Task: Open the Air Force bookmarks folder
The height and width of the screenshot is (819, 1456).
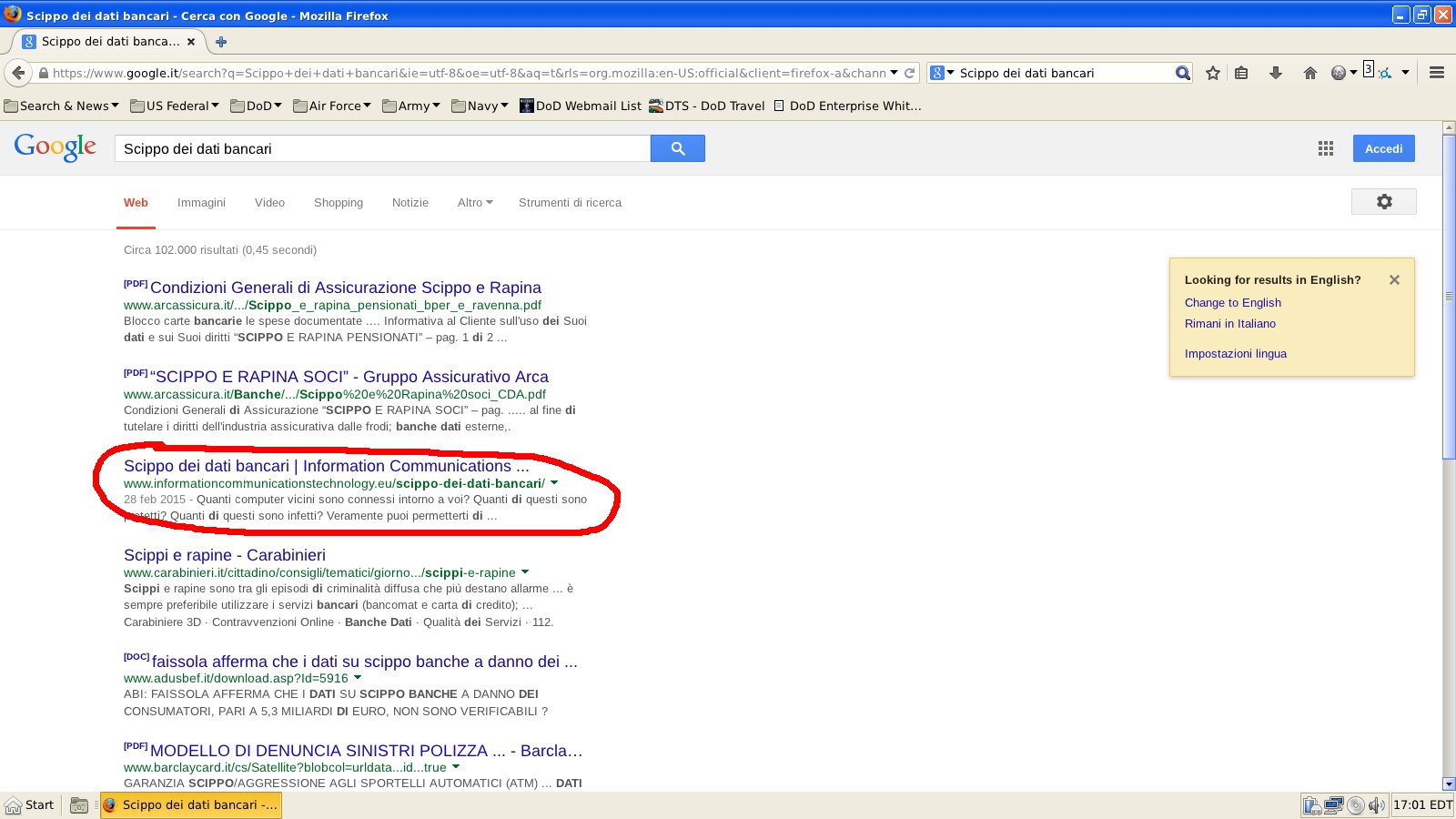Action: [332, 106]
